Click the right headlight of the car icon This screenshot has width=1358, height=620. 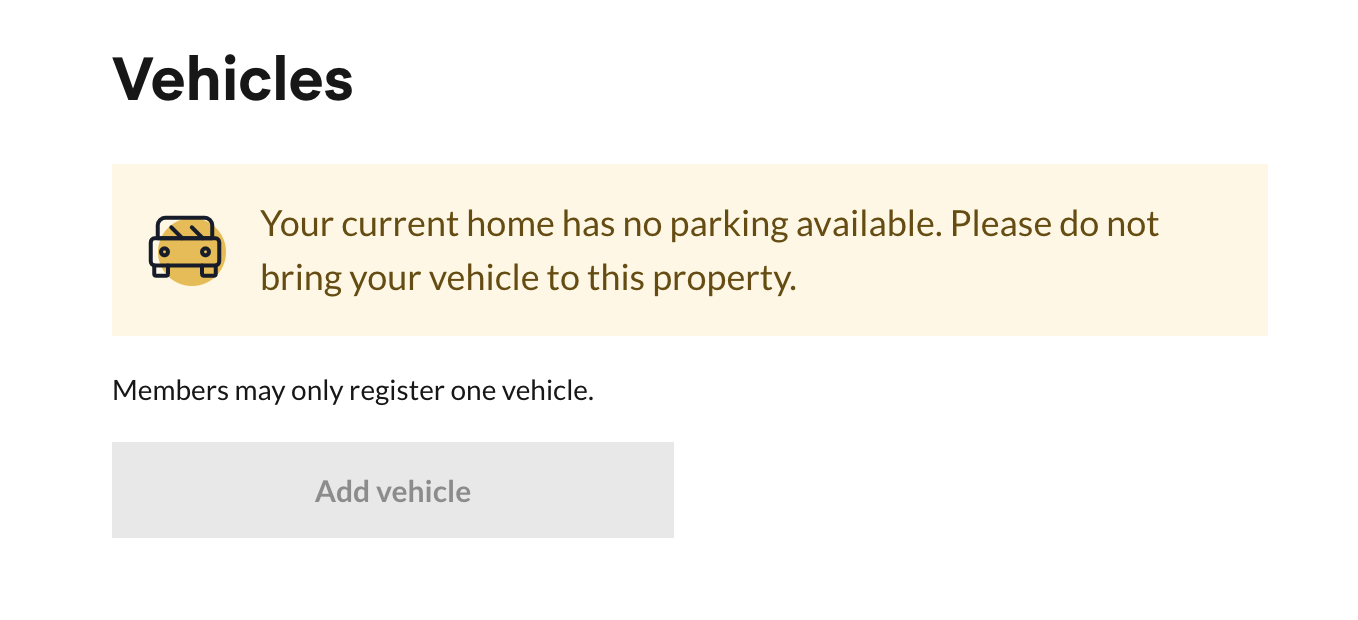click(205, 253)
